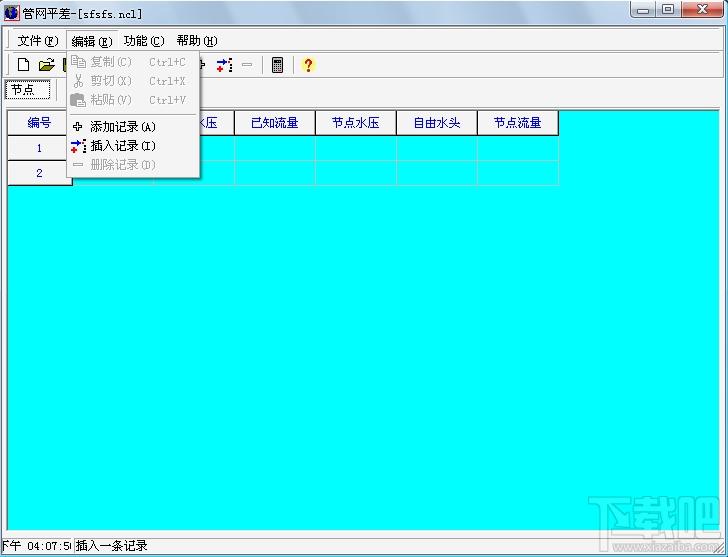Image resolution: width=728 pixels, height=557 pixels.
Task: Select row header number 2
Action: click(x=39, y=173)
